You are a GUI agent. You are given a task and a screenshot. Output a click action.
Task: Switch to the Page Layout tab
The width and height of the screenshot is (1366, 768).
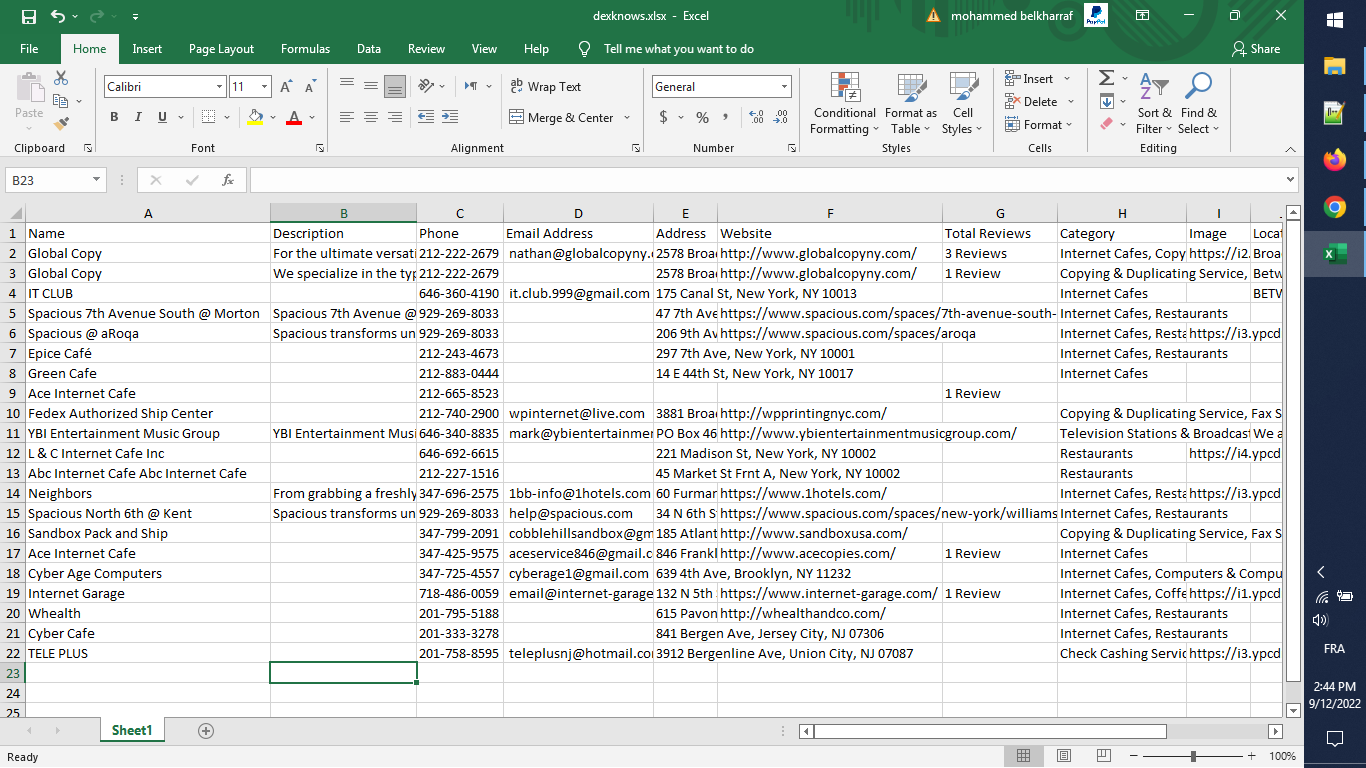pos(221,49)
